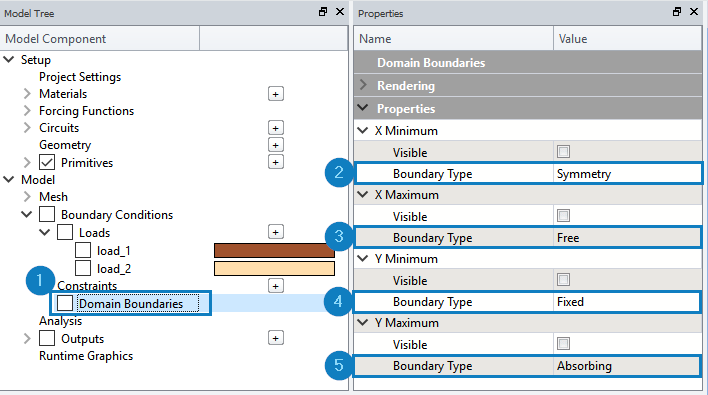Open Y Minimum Boundary Type value Fixed
Image resolution: width=708 pixels, height=395 pixels.
tap(627, 302)
